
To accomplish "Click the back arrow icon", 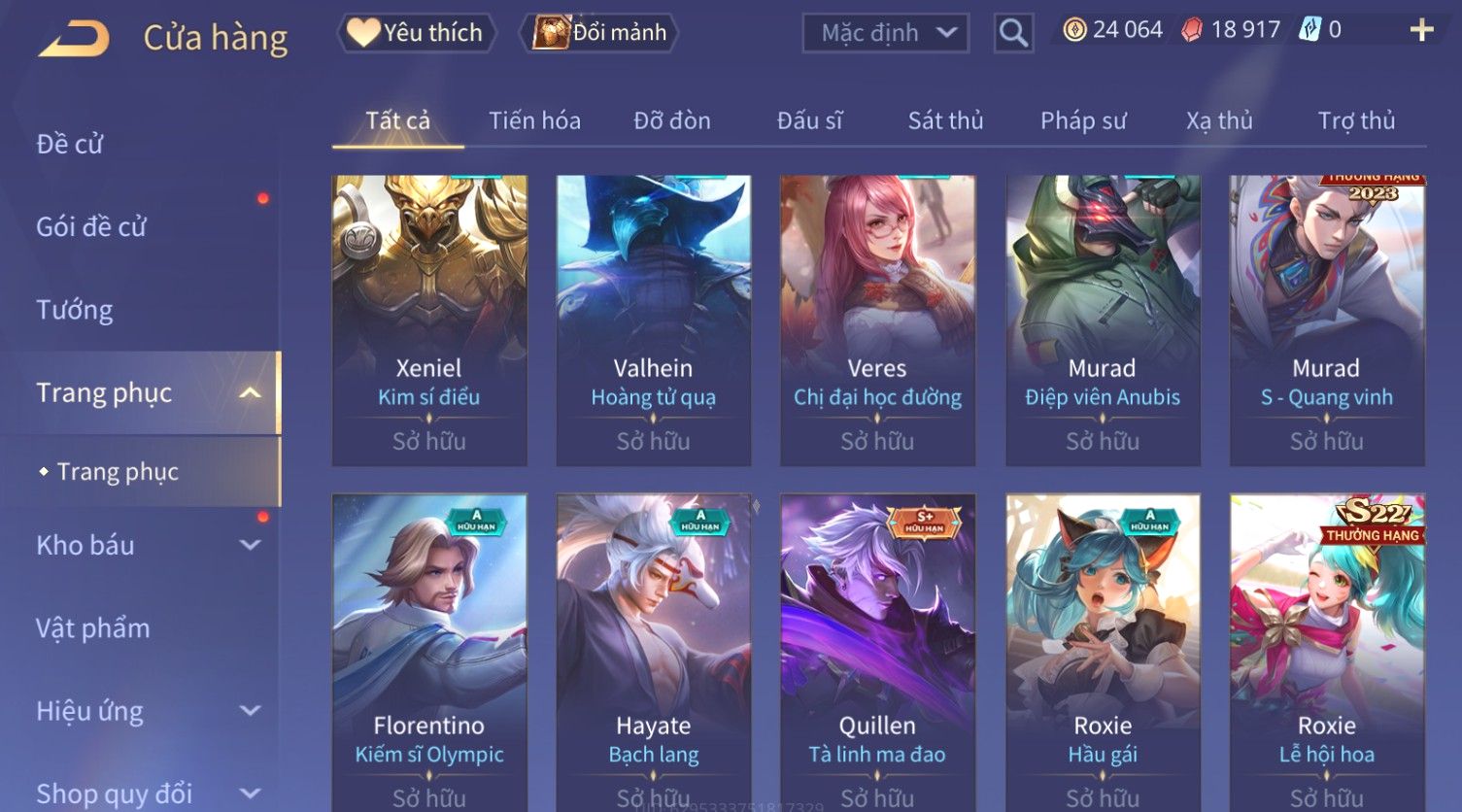I will coord(74,39).
